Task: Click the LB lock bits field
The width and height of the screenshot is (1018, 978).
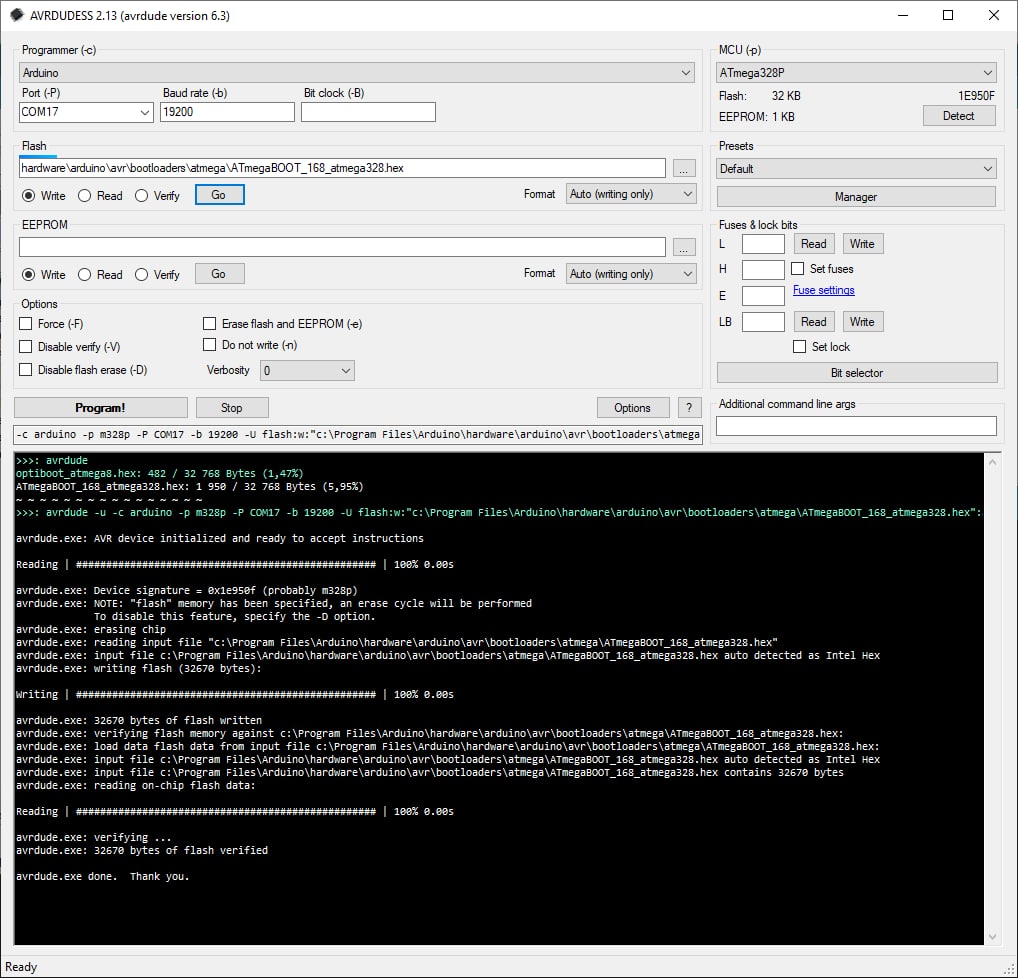Action: coord(764,322)
